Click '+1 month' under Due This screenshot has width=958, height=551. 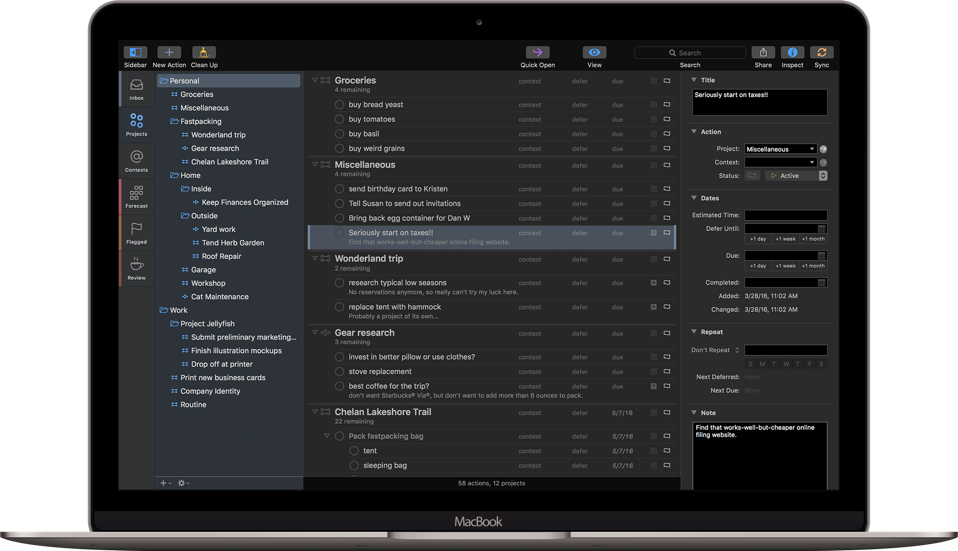(x=813, y=266)
